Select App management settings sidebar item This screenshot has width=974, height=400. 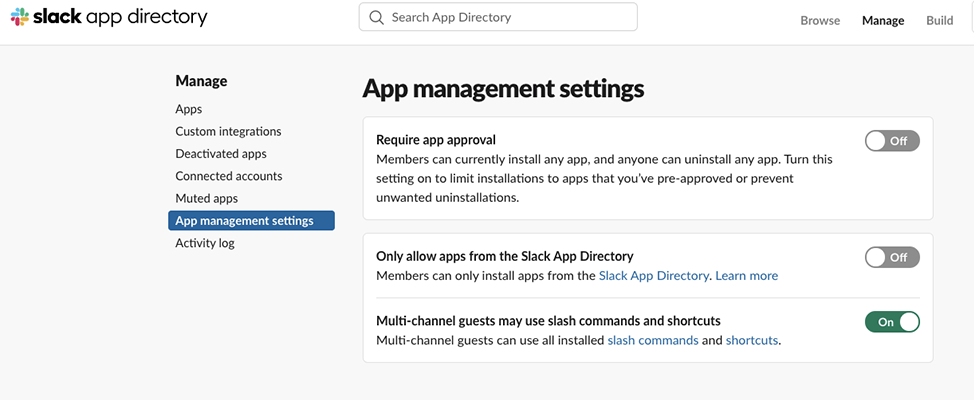pos(252,220)
